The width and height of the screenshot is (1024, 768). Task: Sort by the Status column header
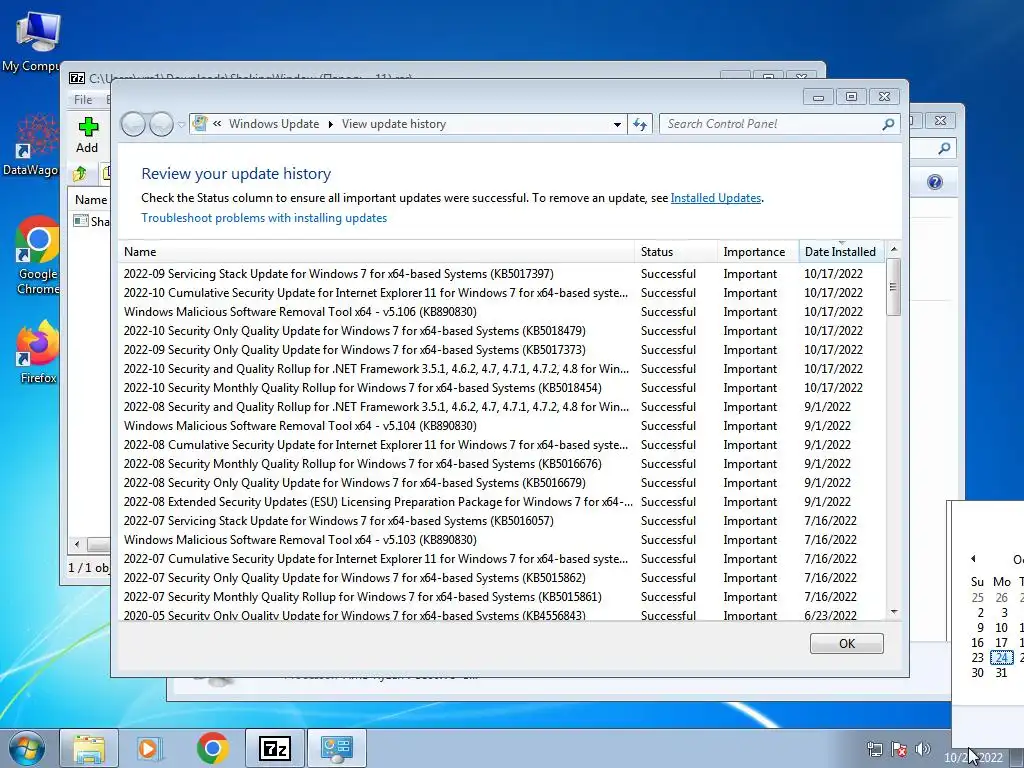click(676, 251)
